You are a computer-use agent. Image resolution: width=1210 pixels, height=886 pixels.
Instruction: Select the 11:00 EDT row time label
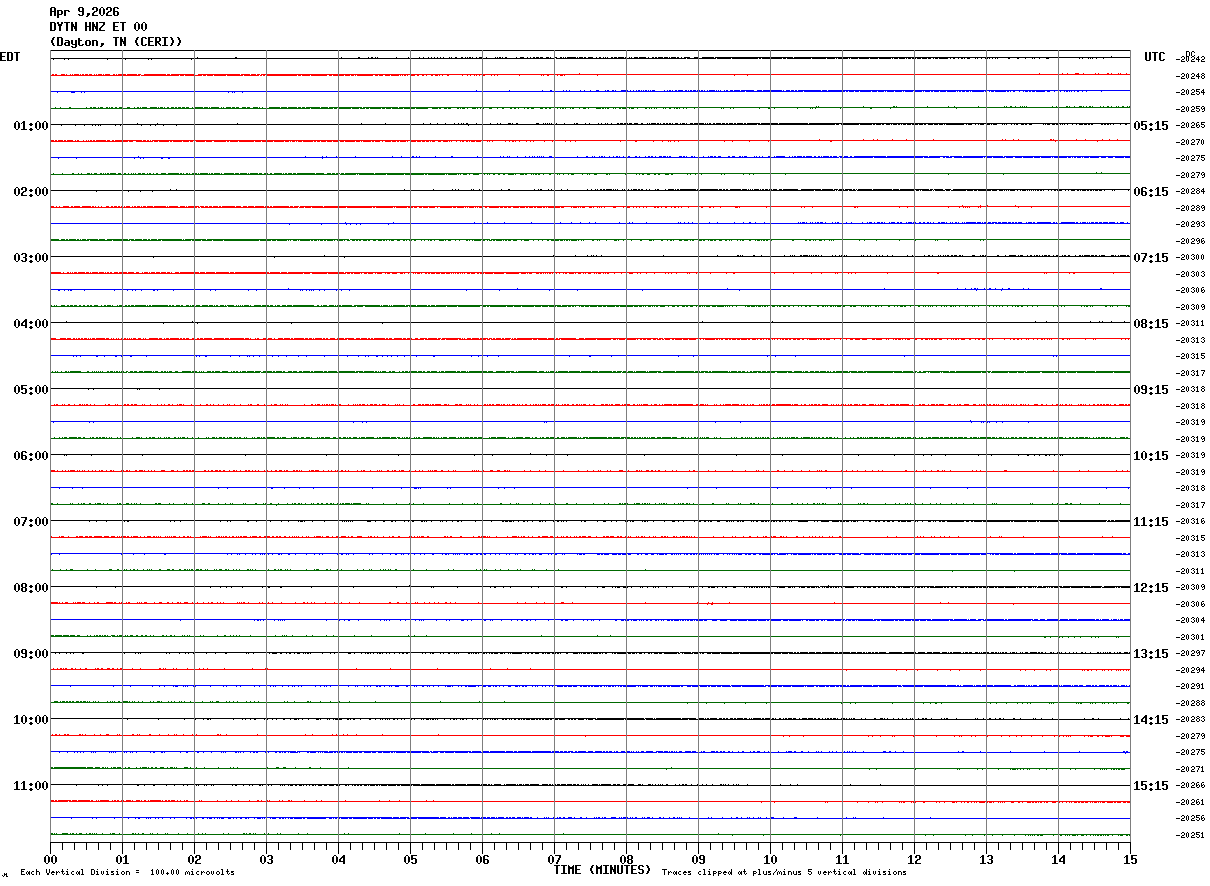30,786
